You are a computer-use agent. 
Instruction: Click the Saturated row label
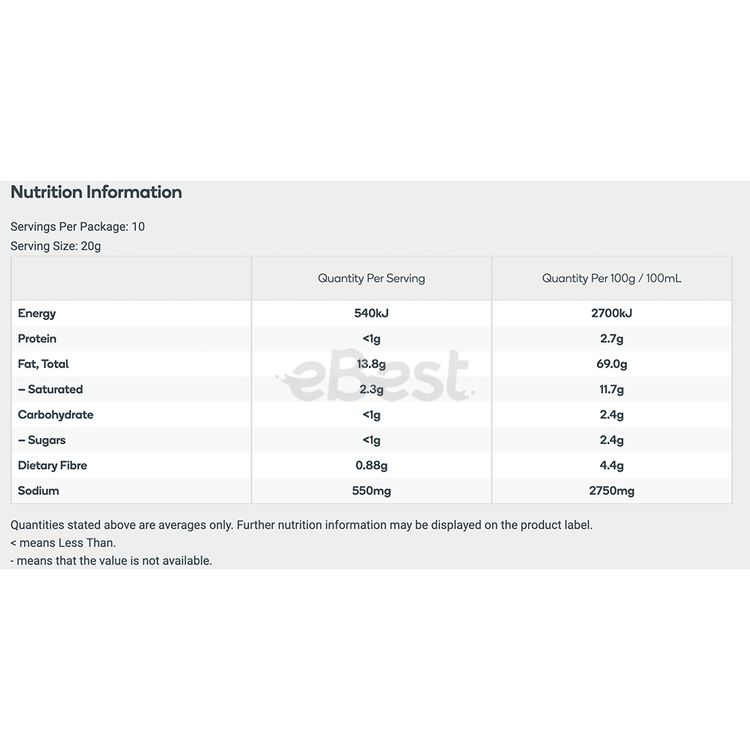pos(51,389)
